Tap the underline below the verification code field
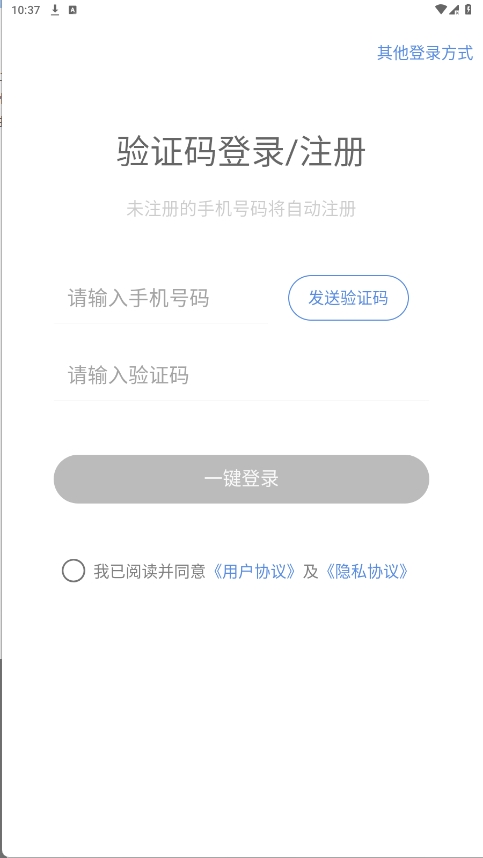 [241, 401]
